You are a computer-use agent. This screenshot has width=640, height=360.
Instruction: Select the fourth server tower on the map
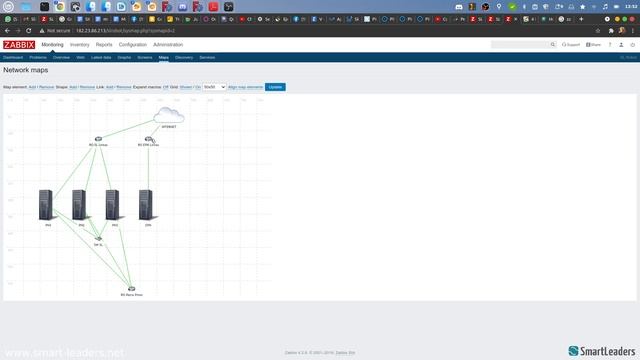(147, 205)
